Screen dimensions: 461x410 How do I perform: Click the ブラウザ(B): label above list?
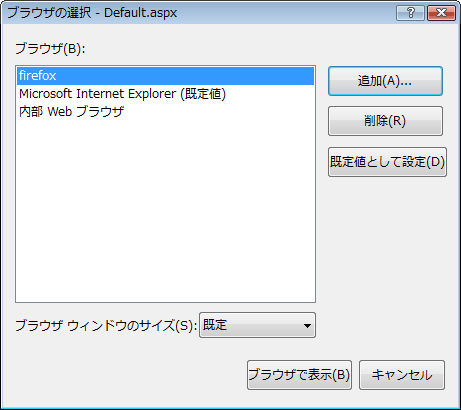tap(50, 49)
